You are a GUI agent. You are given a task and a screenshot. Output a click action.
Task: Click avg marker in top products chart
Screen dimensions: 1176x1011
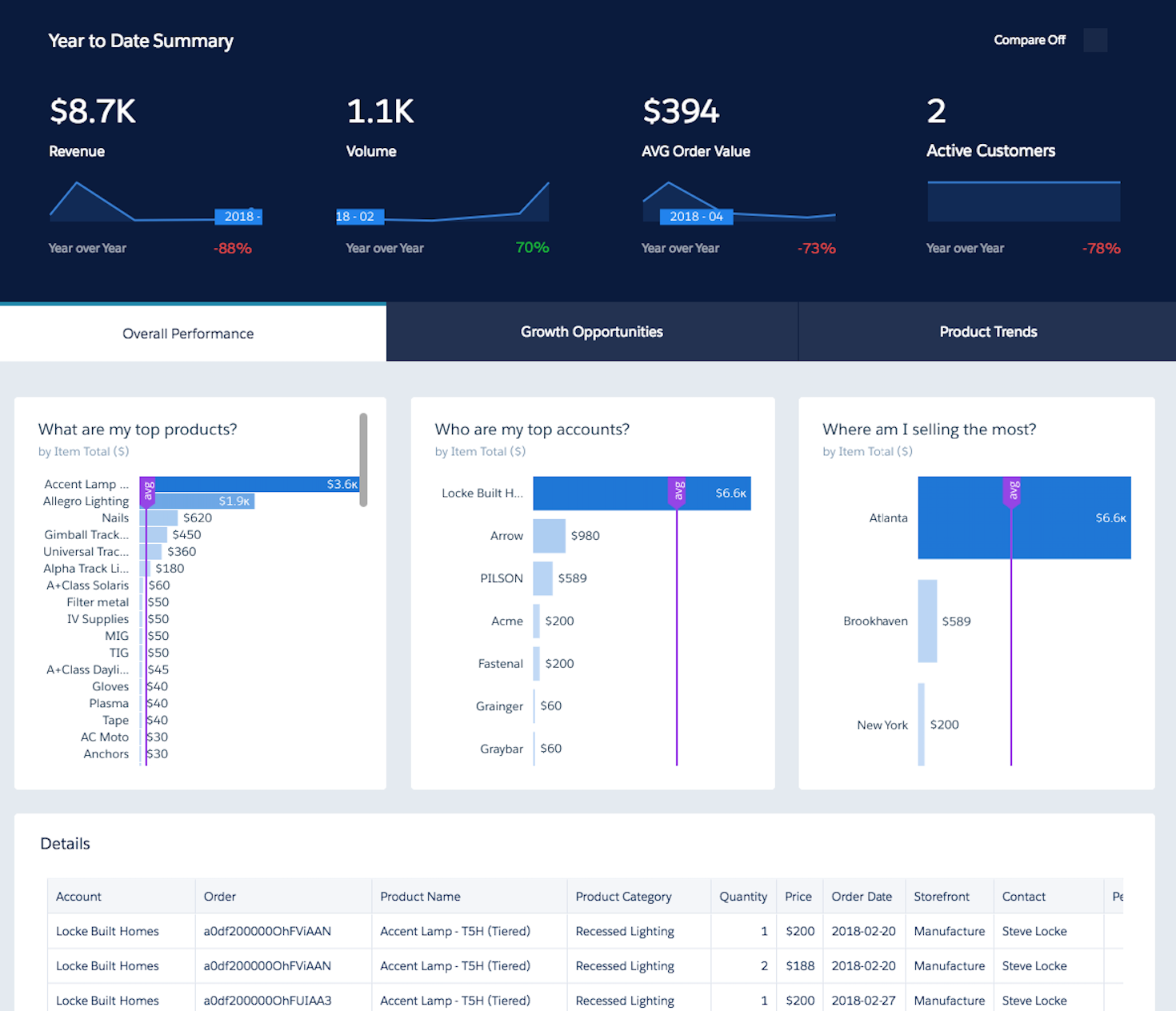(148, 491)
